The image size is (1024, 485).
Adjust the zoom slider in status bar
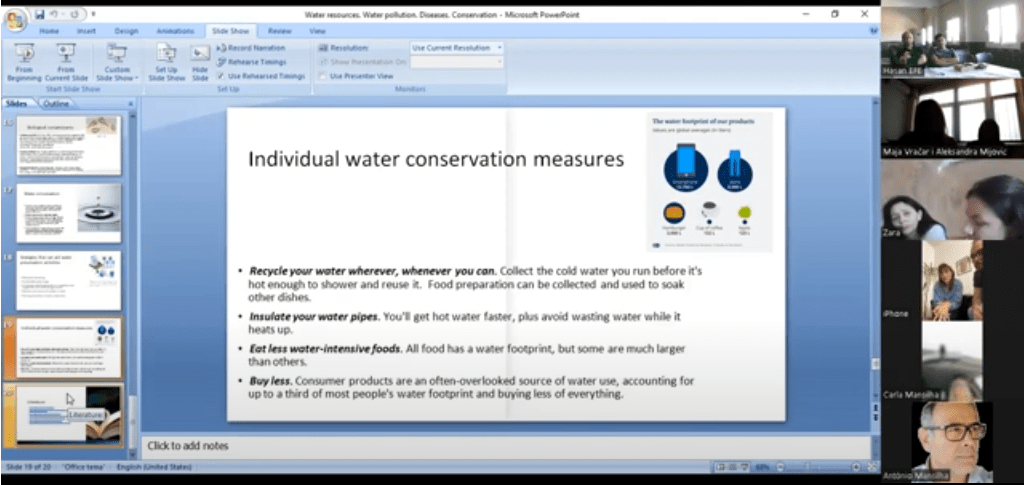click(x=810, y=467)
